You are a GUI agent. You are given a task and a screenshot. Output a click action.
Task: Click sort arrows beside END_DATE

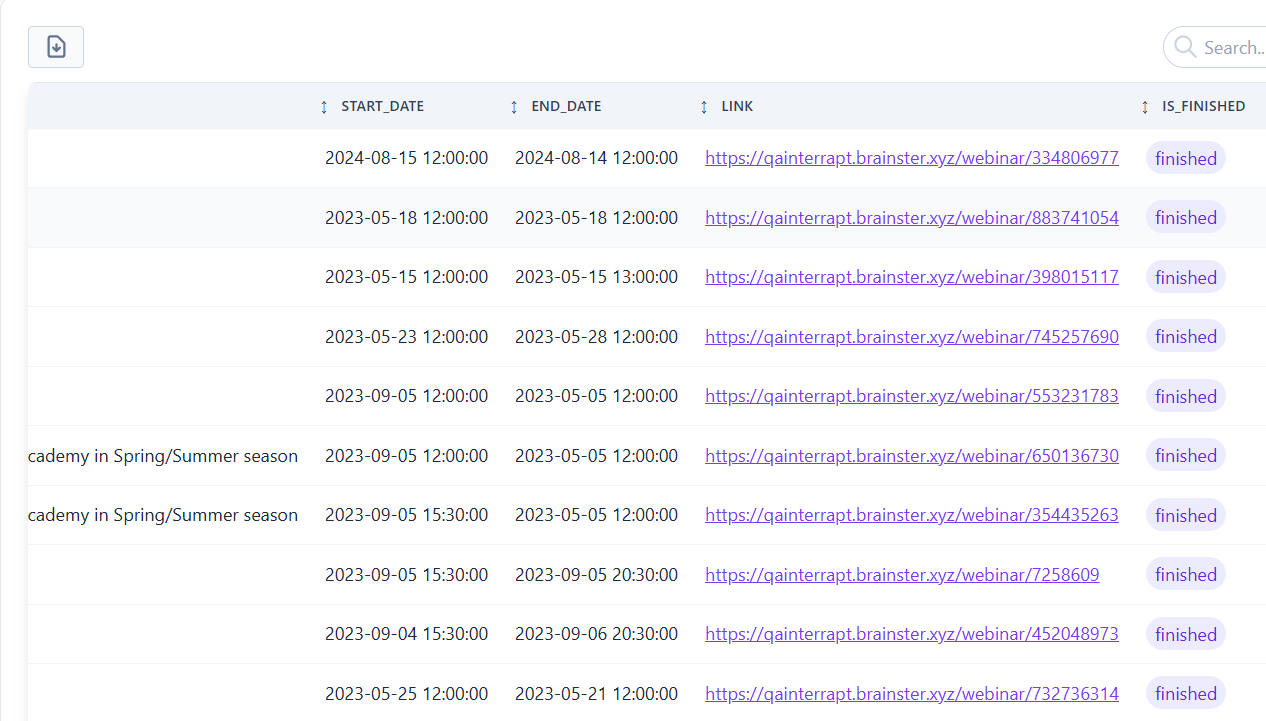pyautogui.click(x=514, y=107)
